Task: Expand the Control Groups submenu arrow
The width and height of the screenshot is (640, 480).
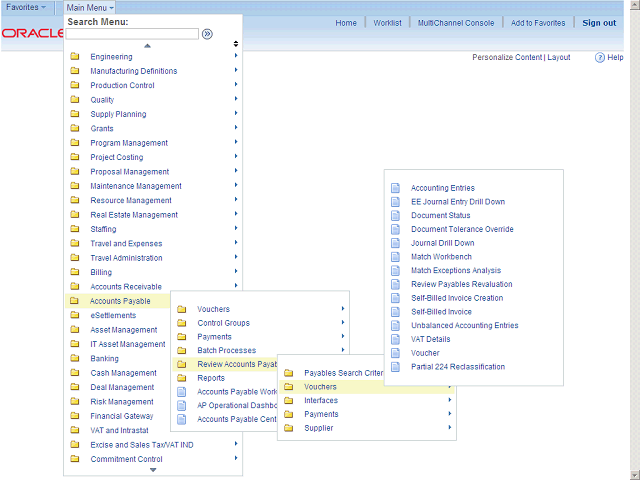Action: (342, 323)
